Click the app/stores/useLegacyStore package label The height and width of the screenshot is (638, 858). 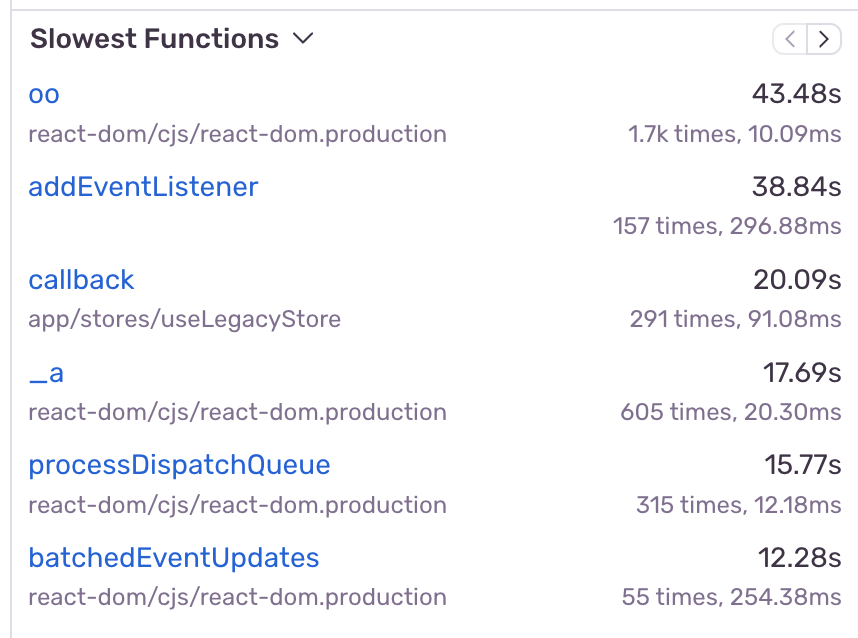[x=184, y=320]
